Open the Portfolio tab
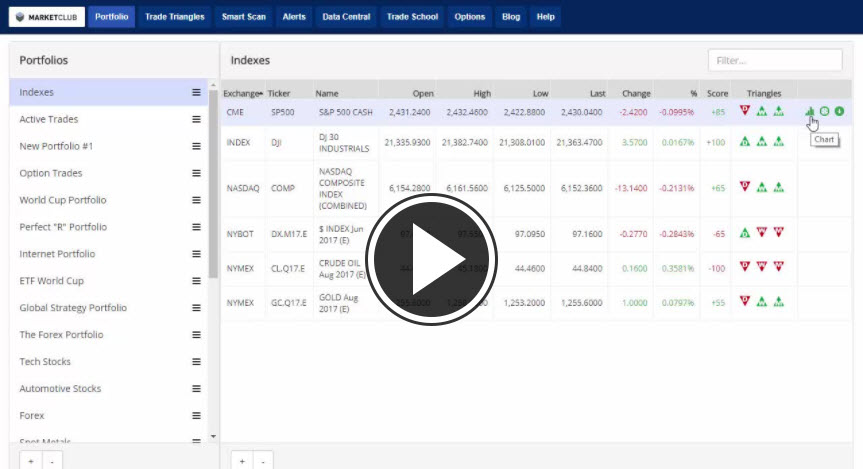863x469 pixels. (x=112, y=17)
